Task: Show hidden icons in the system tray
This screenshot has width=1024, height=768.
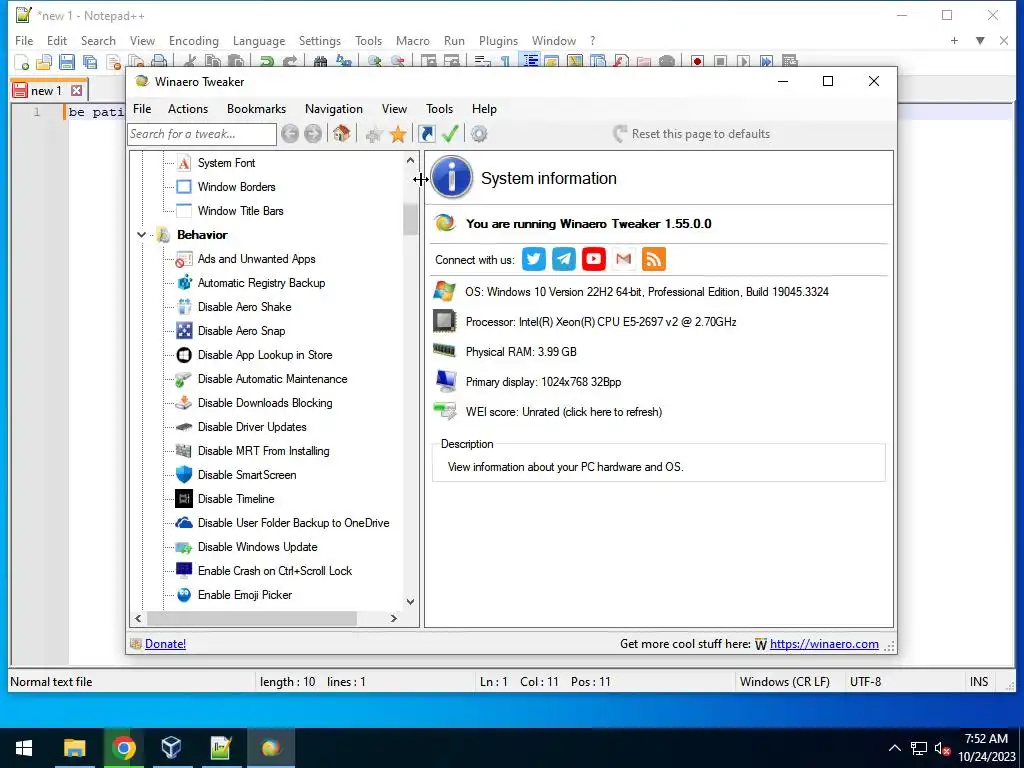Action: [895, 748]
